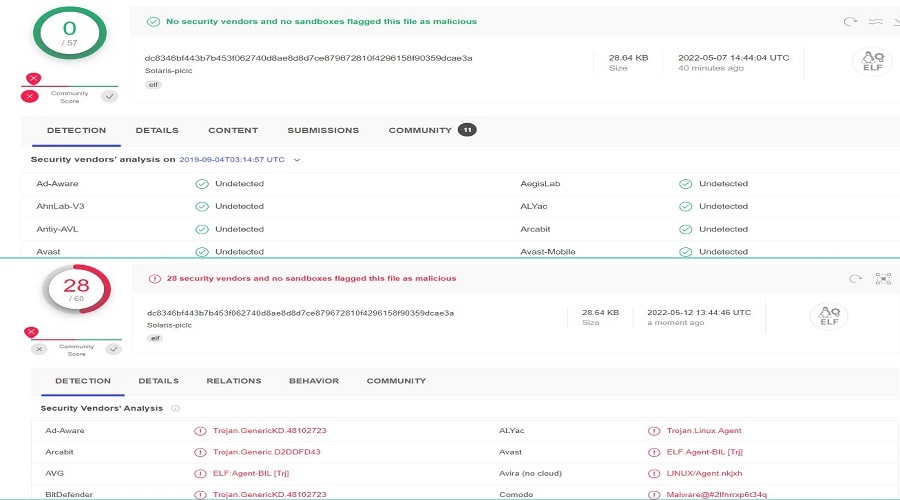Image resolution: width=900 pixels, height=500 pixels.
Task: Open the graph icon in bottom report
Action: click(x=882, y=279)
